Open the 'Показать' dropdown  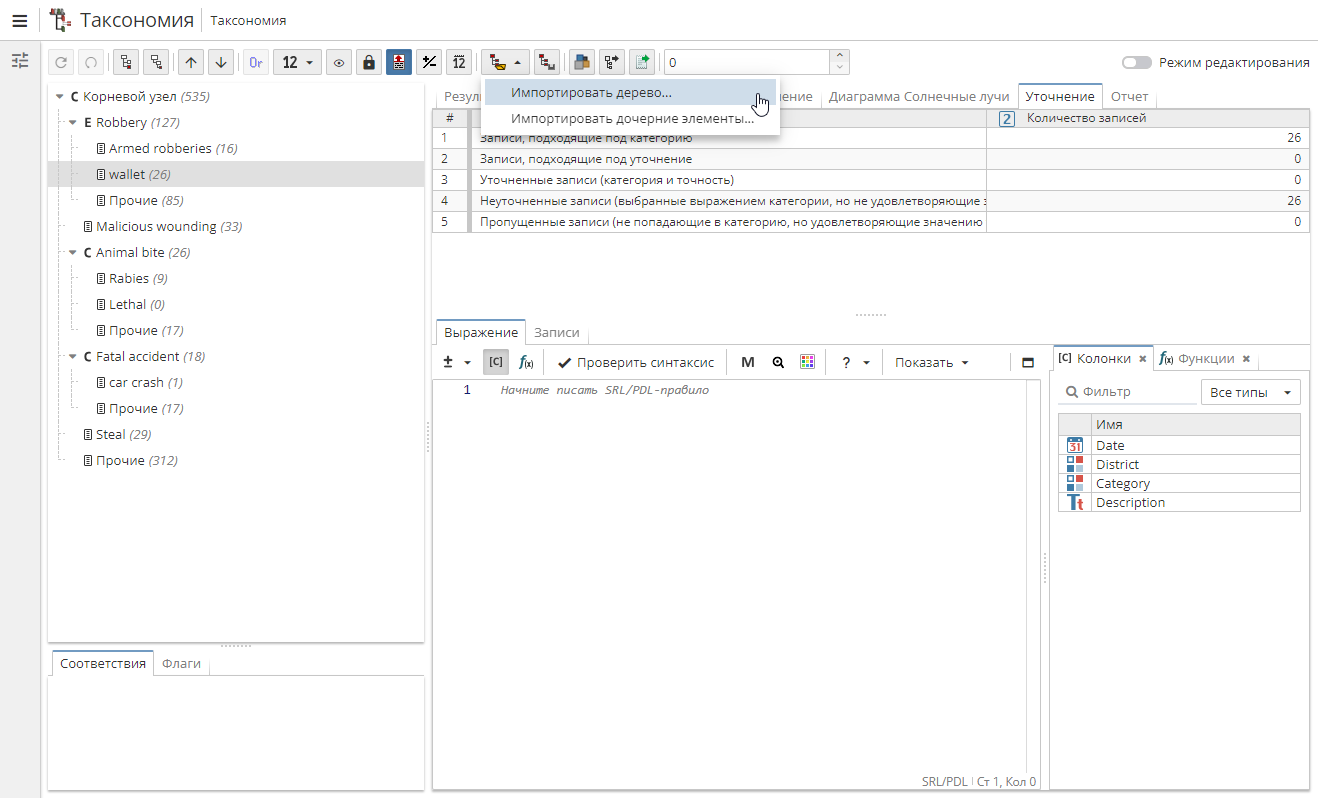(931, 362)
